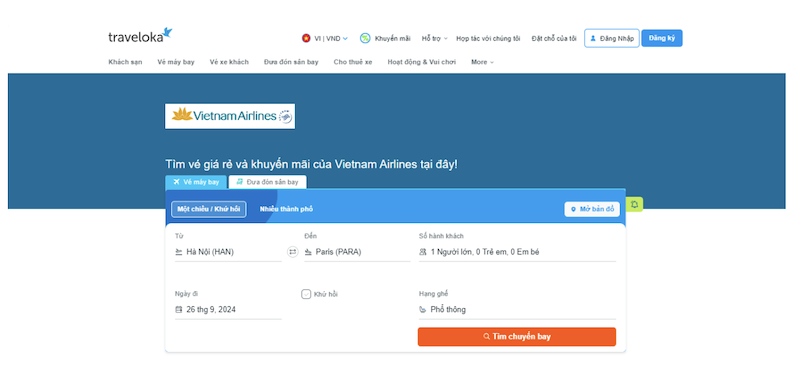Select Một chiều / Khứ hồi tab
Image resolution: width=800 pixels, height=377 pixels.
point(209,209)
